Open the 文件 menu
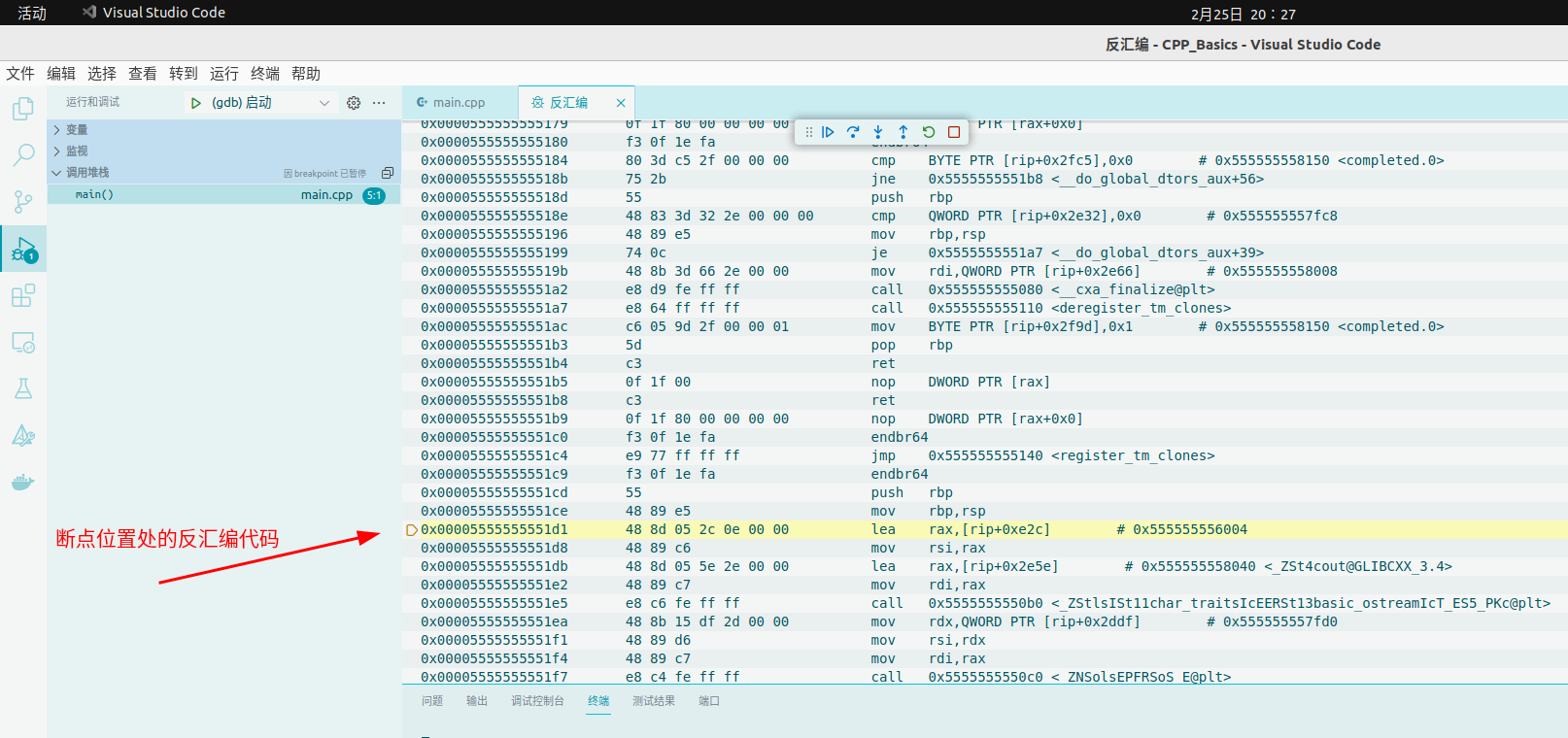This screenshot has width=1568, height=738. pos(20,74)
